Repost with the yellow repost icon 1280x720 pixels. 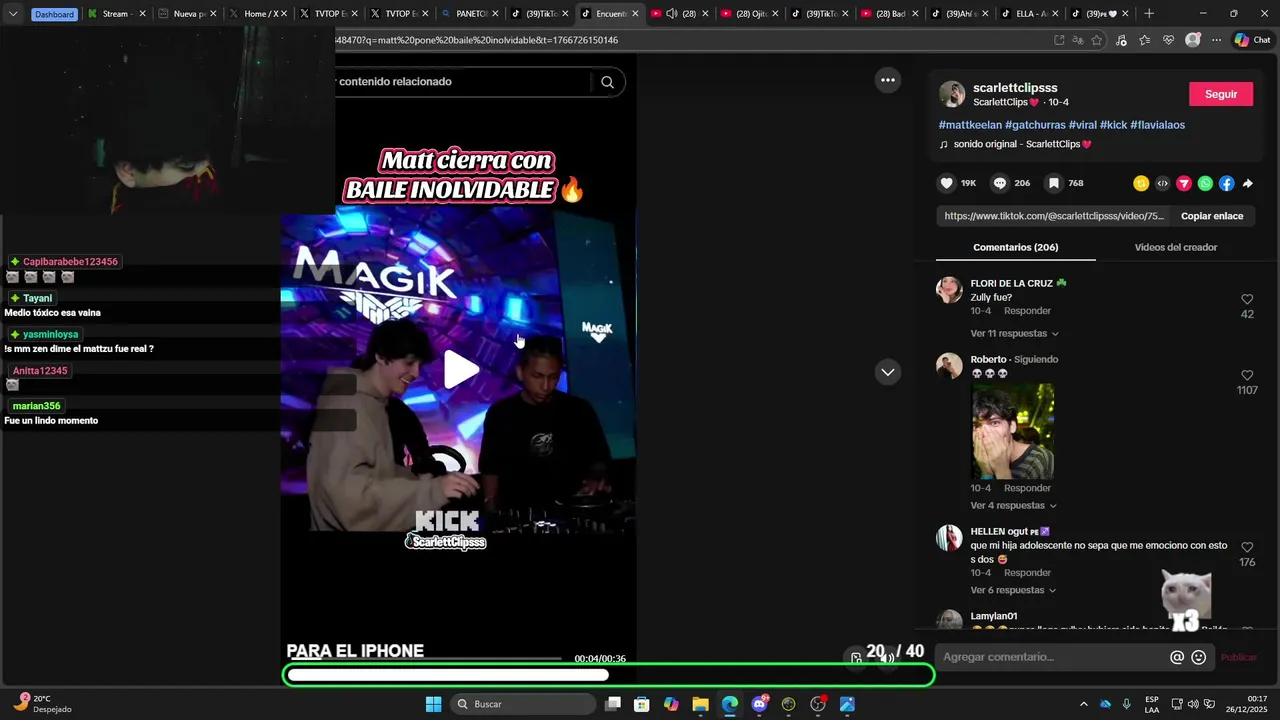pyautogui.click(x=1140, y=183)
